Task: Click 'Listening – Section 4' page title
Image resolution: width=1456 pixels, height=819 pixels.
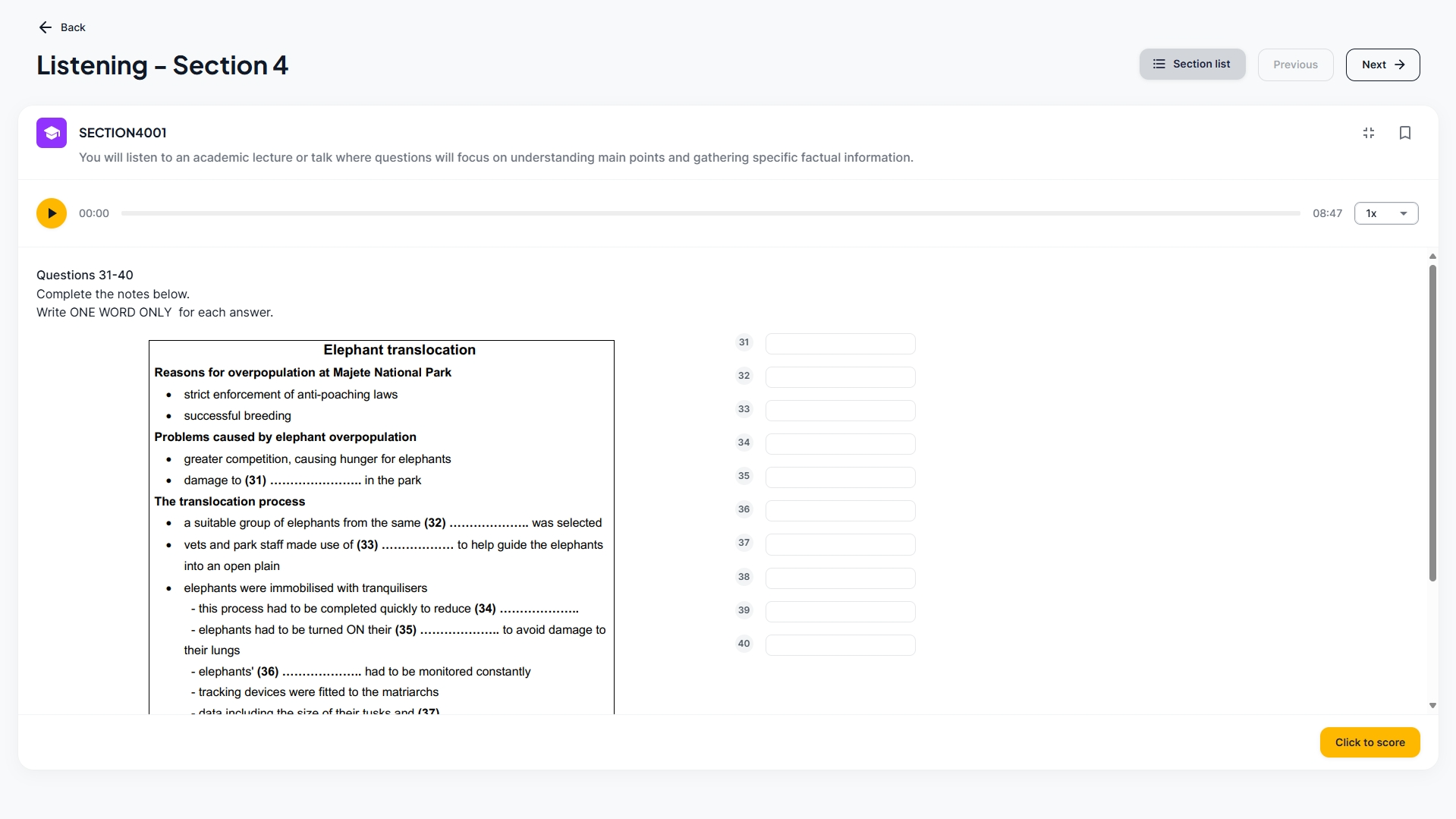Action: pos(162,65)
